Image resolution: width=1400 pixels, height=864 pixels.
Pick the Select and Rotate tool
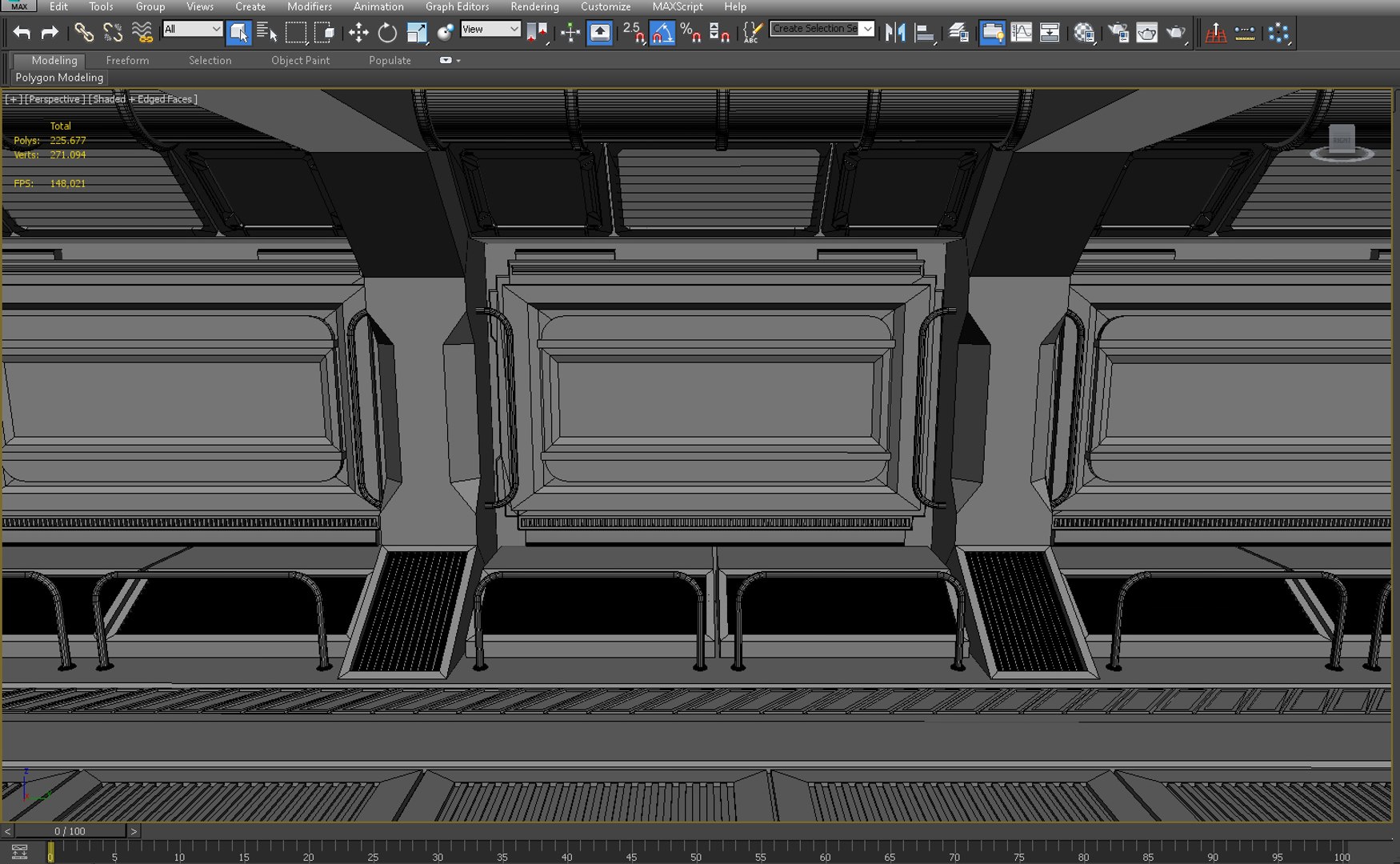[387, 33]
